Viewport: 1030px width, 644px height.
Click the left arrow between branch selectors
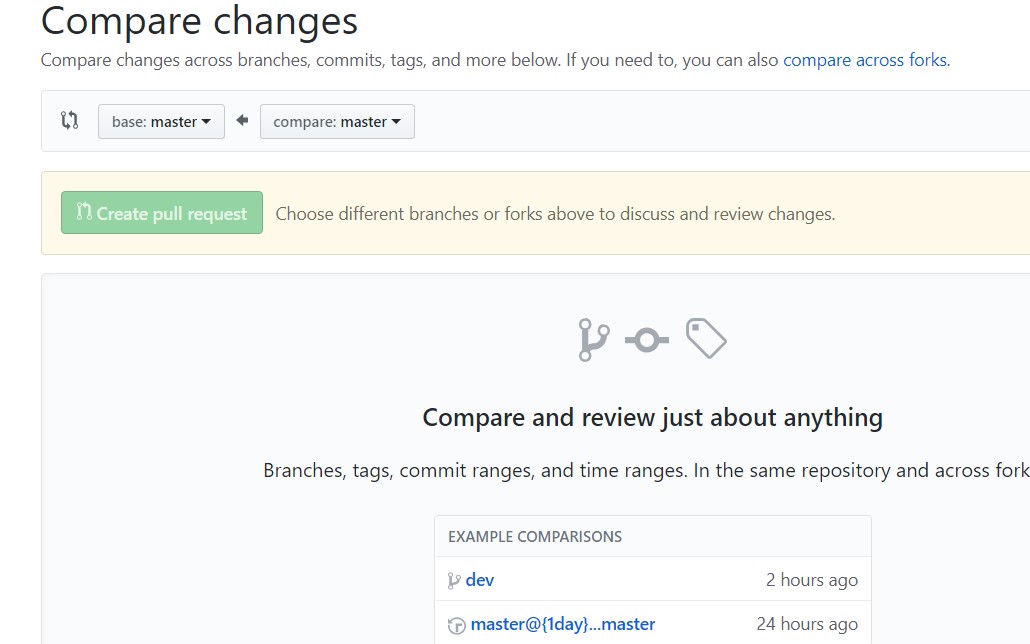point(242,120)
